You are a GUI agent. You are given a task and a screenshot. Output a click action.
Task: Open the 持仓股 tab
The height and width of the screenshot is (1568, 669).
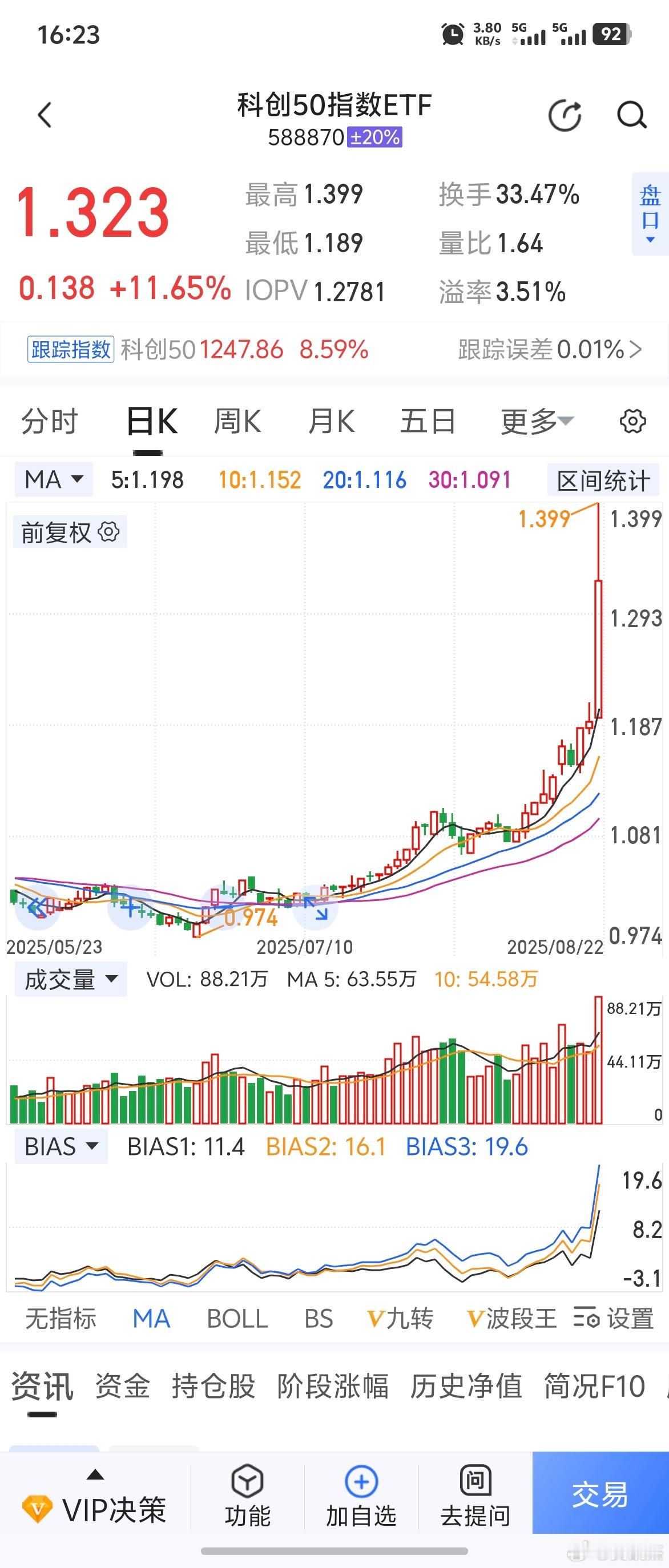coord(213,1387)
